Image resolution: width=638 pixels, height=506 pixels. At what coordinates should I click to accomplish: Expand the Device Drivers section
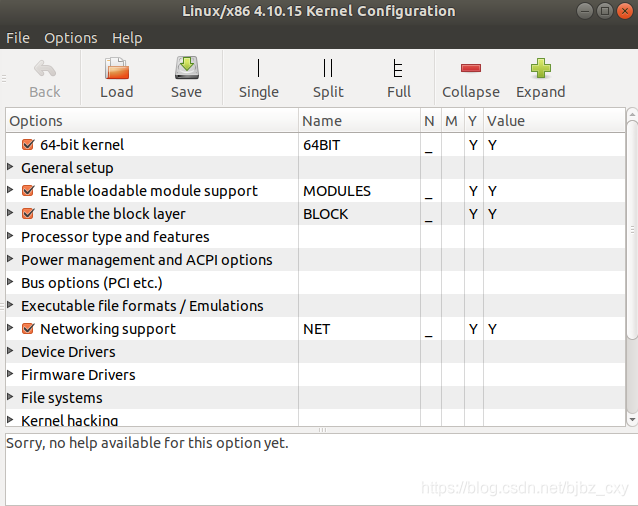(x=11, y=351)
